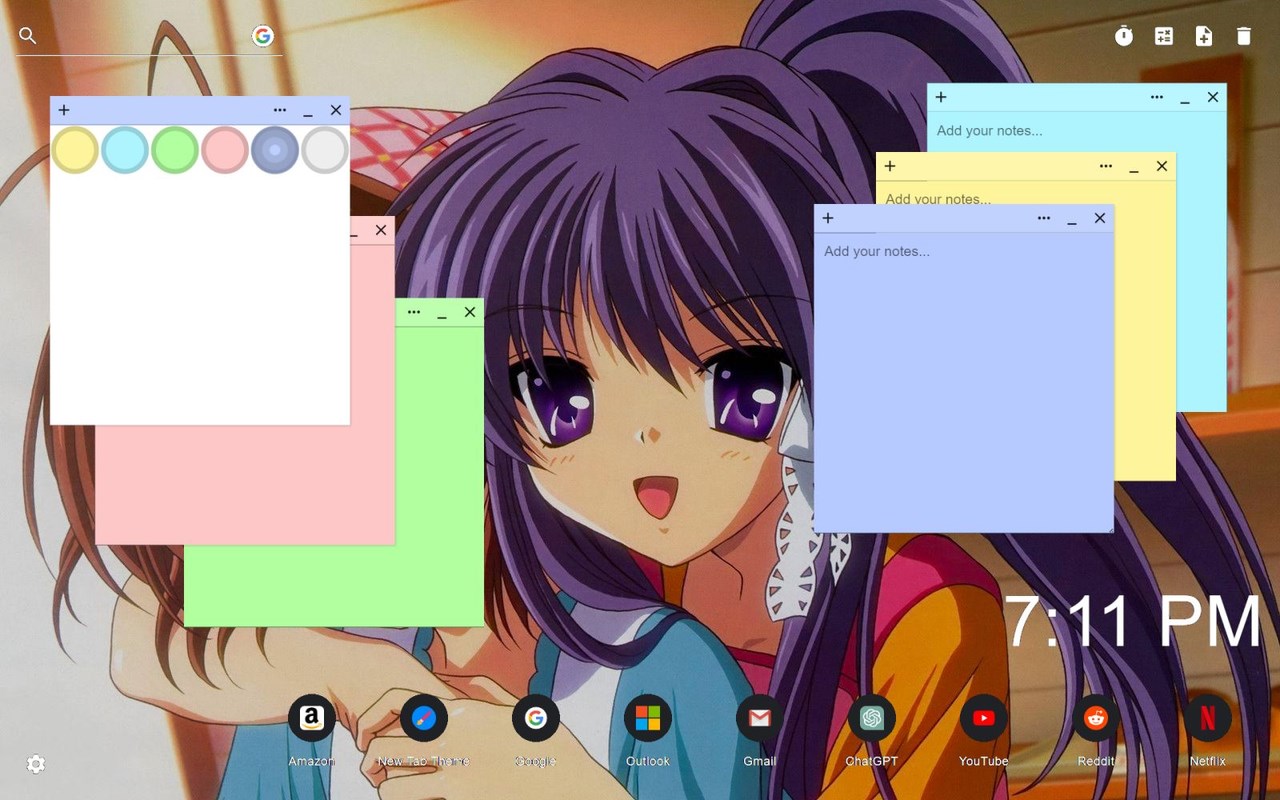Click the cyan note's text area
Image resolution: width=1280 pixels, height=800 pixels.
(1076, 131)
